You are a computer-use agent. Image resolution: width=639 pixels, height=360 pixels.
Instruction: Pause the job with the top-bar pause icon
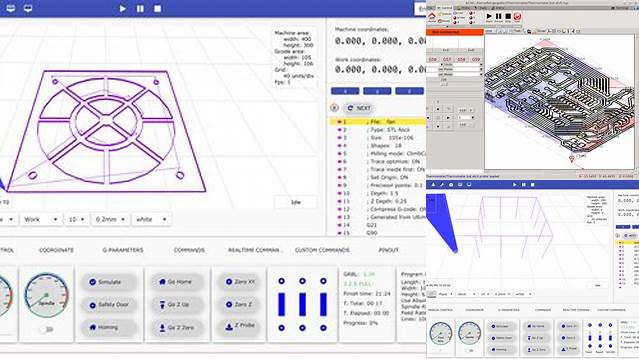140,9
